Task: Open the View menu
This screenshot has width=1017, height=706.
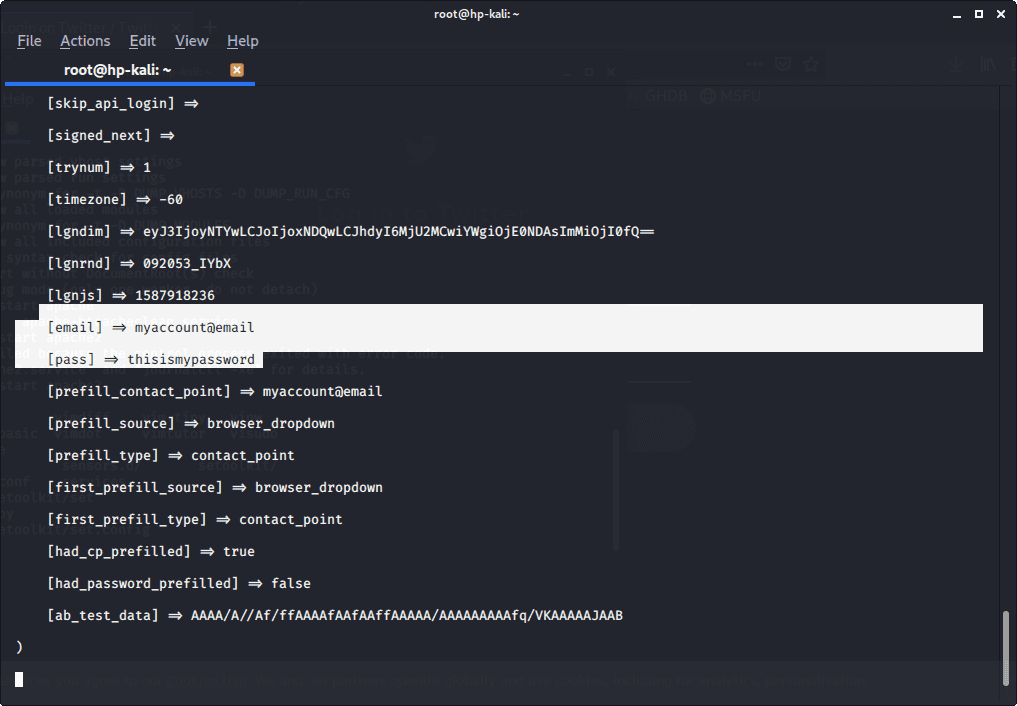Action: click(191, 41)
